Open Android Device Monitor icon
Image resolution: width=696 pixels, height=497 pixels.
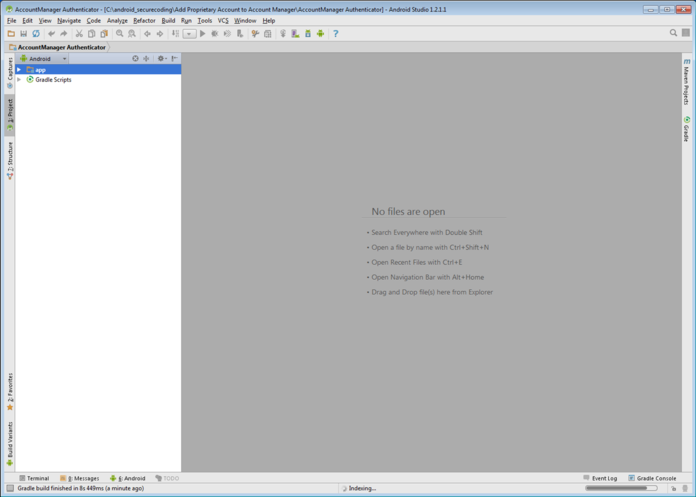(320, 34)
